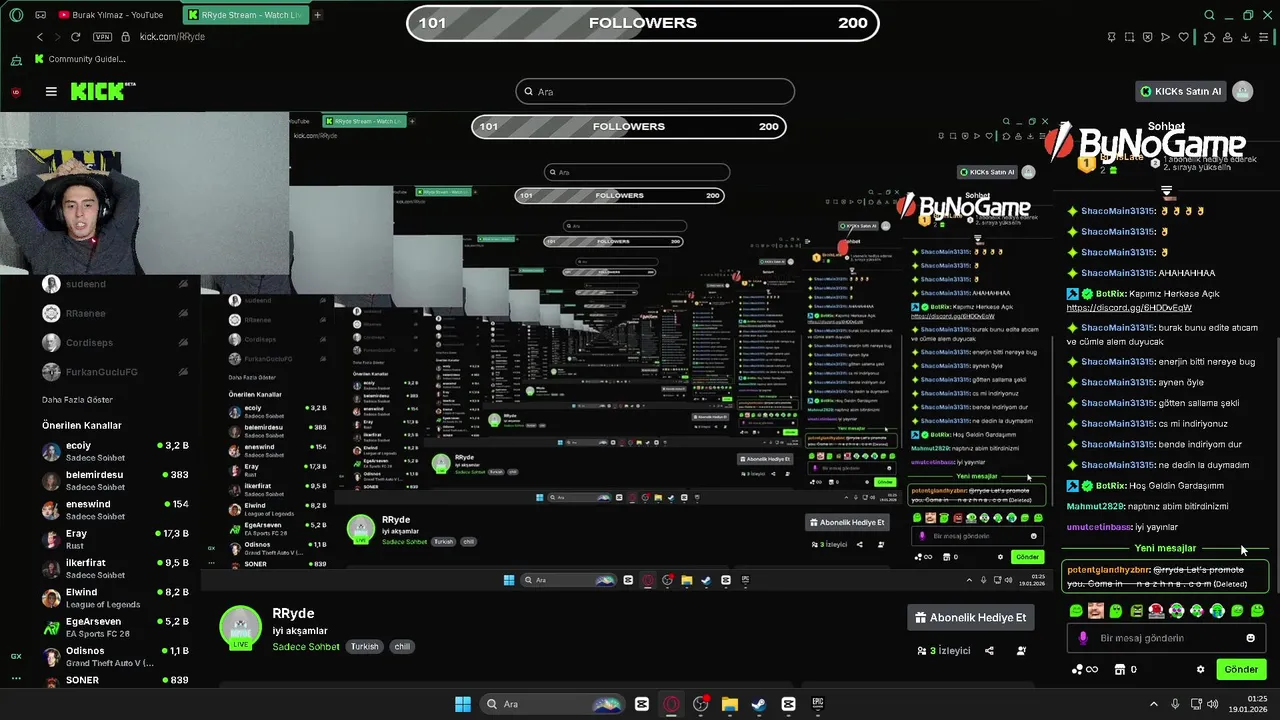Open the belemirdesu channel
This screenshot has width=1280, height=720.
(115, 480)
